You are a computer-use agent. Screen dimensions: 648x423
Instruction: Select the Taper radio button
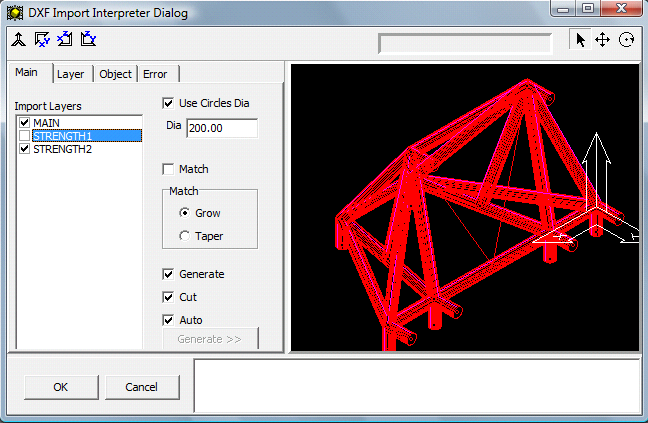[183, 236]
